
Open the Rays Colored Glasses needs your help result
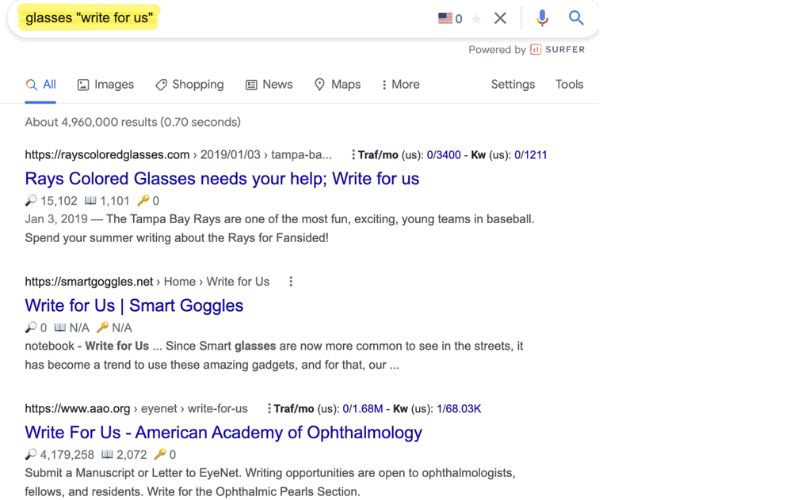pos(222,179)
